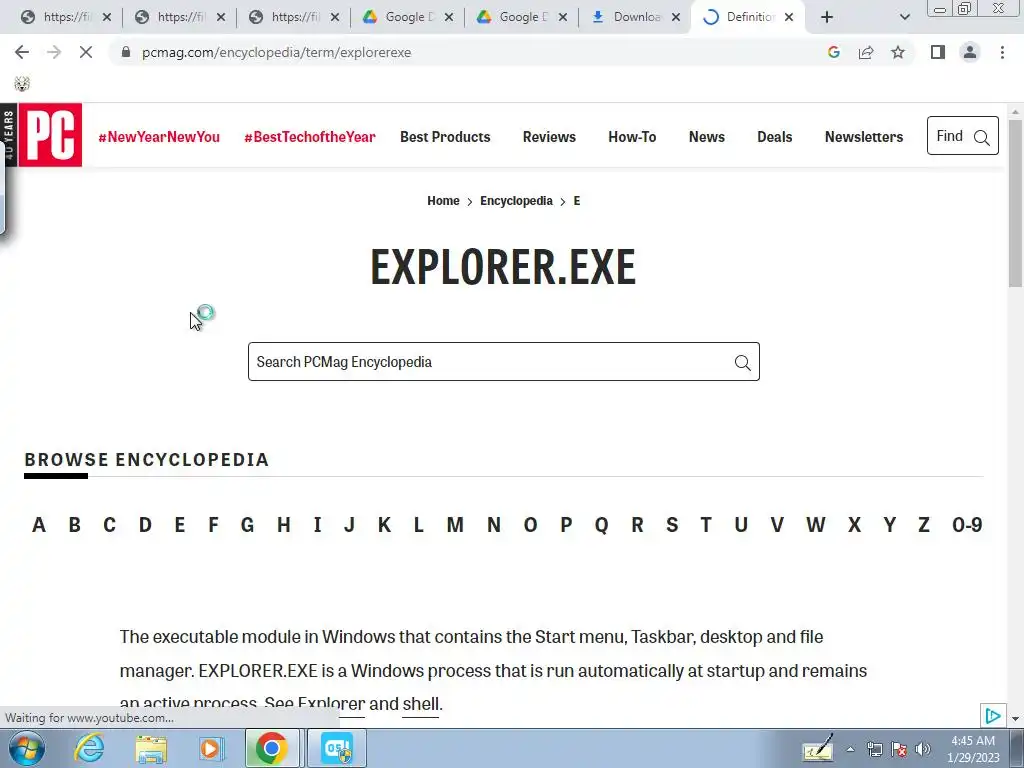Switch to the first Google Drive tab
1024x768 pixels.
click(x=408, y=17)
